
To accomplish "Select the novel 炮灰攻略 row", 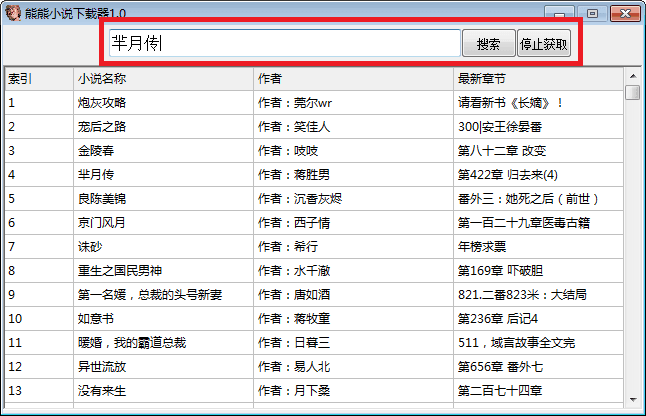I will 102,102.
